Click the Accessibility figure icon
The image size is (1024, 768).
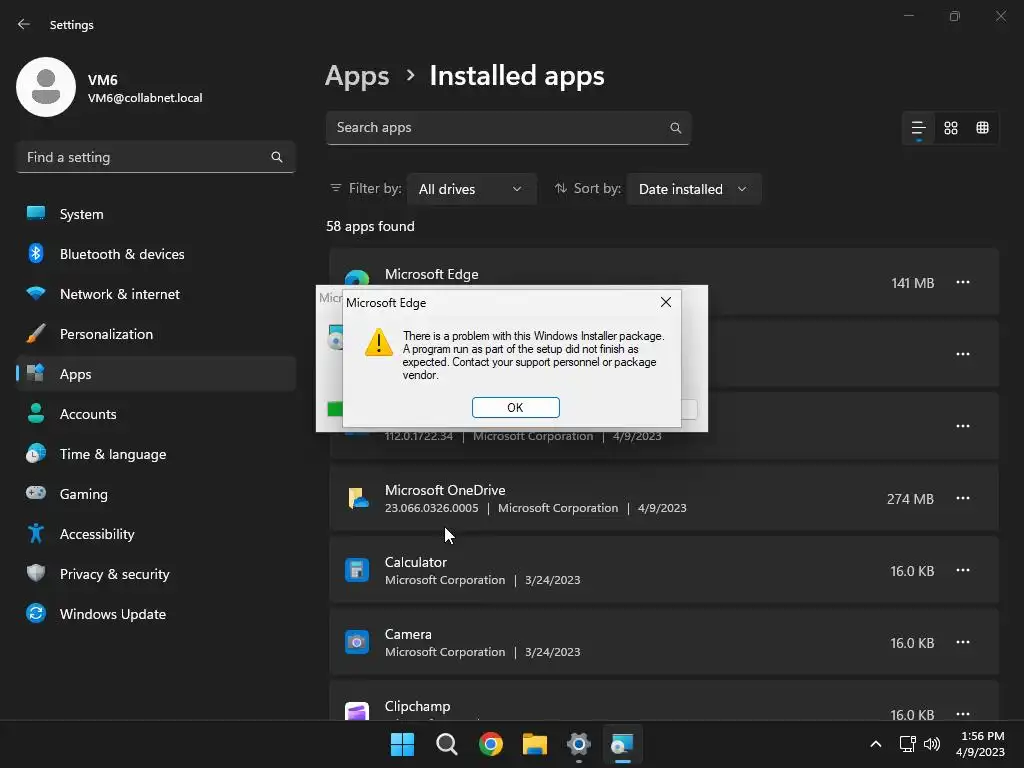(36, 534)
